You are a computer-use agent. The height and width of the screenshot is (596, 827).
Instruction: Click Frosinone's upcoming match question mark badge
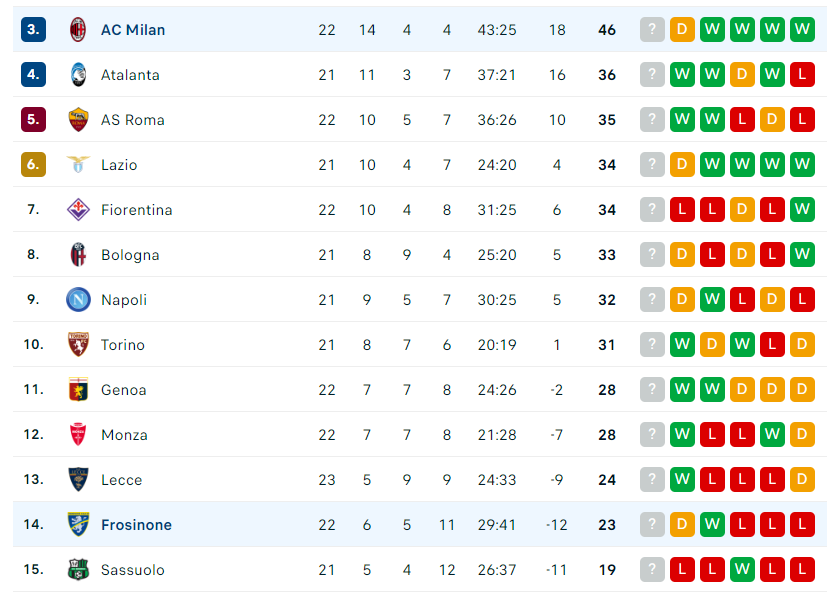652,524
